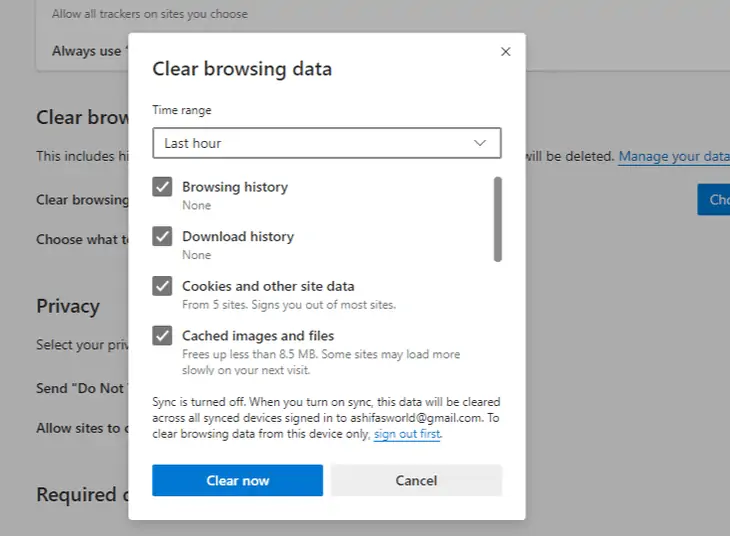Open the Time range dropdown
The image size is (730, 536).
326,143
